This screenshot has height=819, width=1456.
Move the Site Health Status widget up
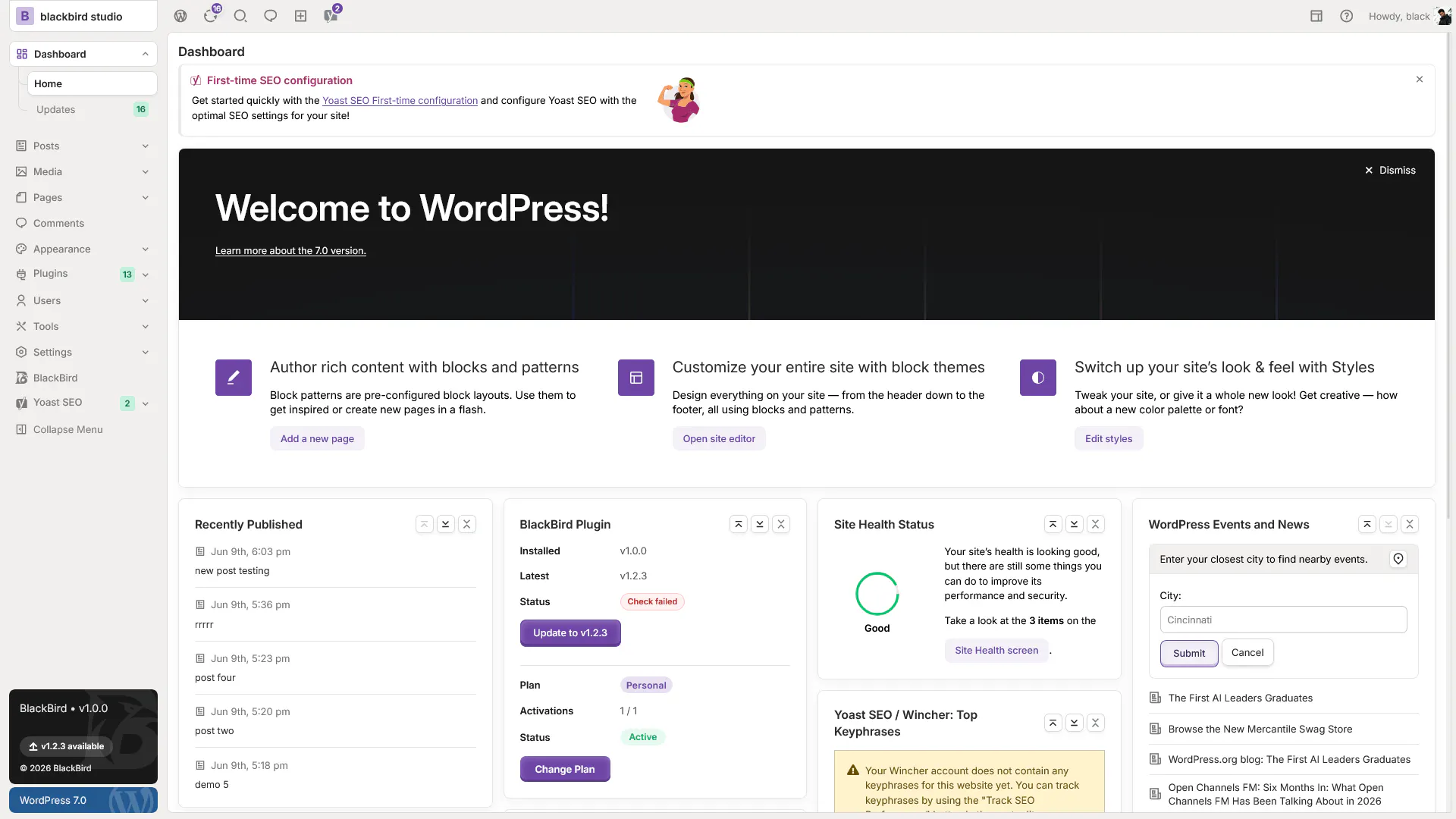pos(1053,524)
